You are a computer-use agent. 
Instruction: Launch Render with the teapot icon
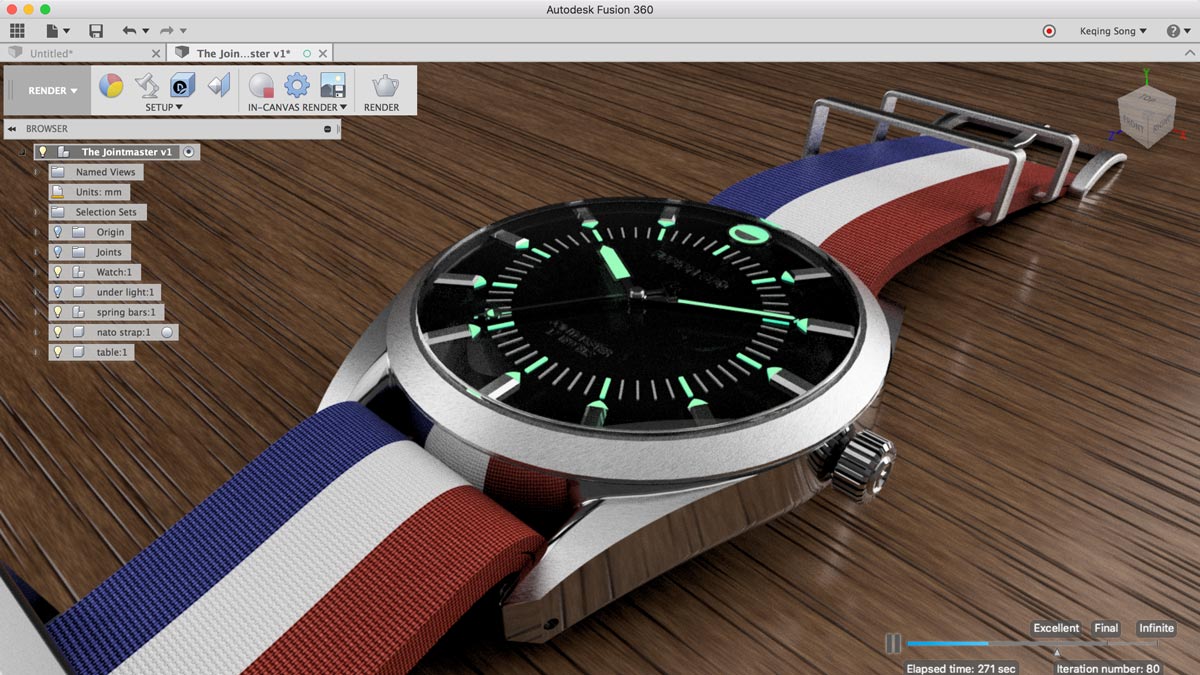381,86
